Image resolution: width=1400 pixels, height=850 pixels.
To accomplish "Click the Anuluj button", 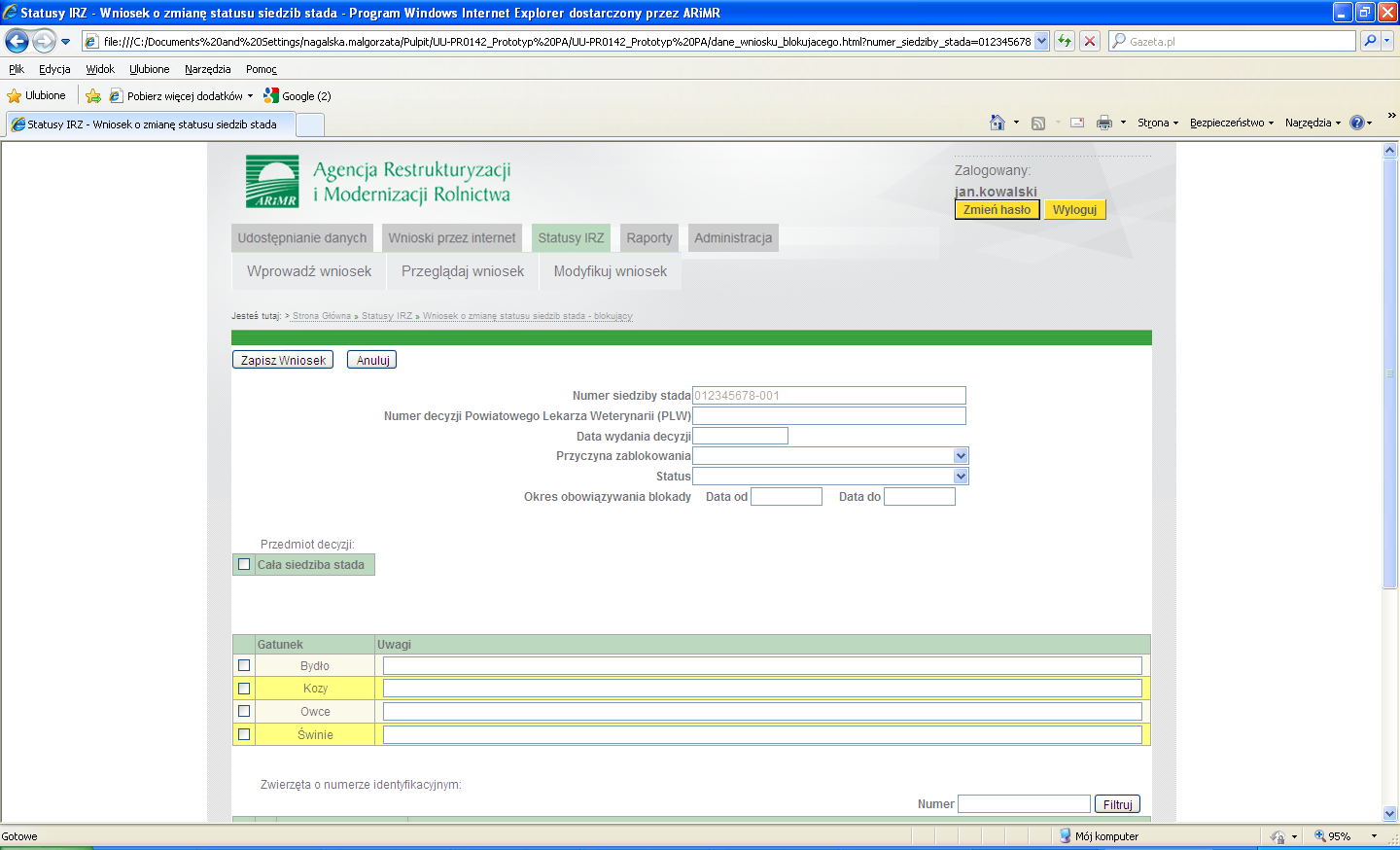I will point(372,360).
